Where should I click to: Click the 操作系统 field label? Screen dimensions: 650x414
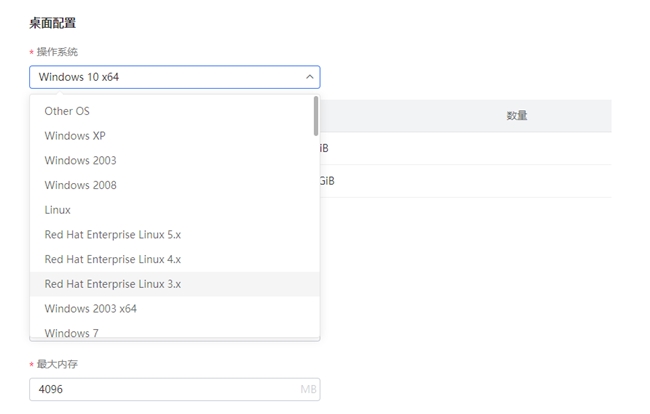(x=57, y=52)
